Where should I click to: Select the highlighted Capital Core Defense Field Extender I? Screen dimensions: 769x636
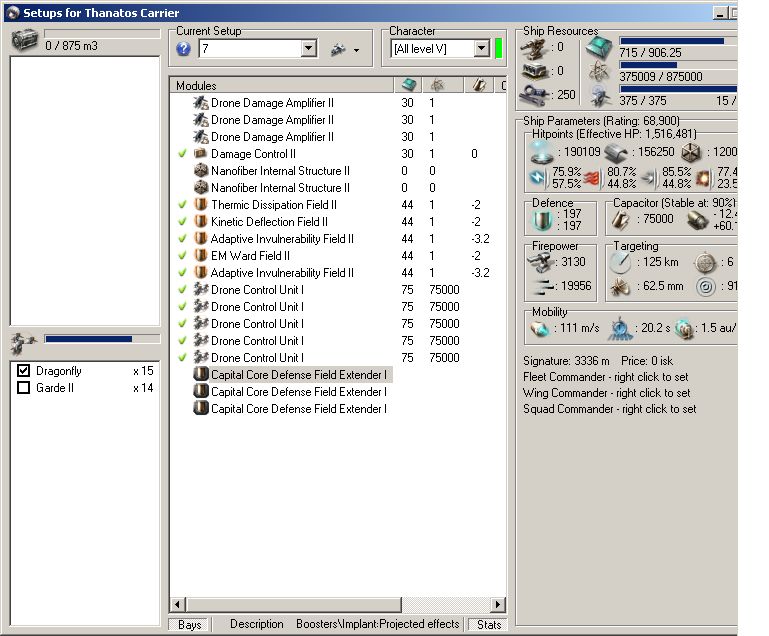(299, 375)
